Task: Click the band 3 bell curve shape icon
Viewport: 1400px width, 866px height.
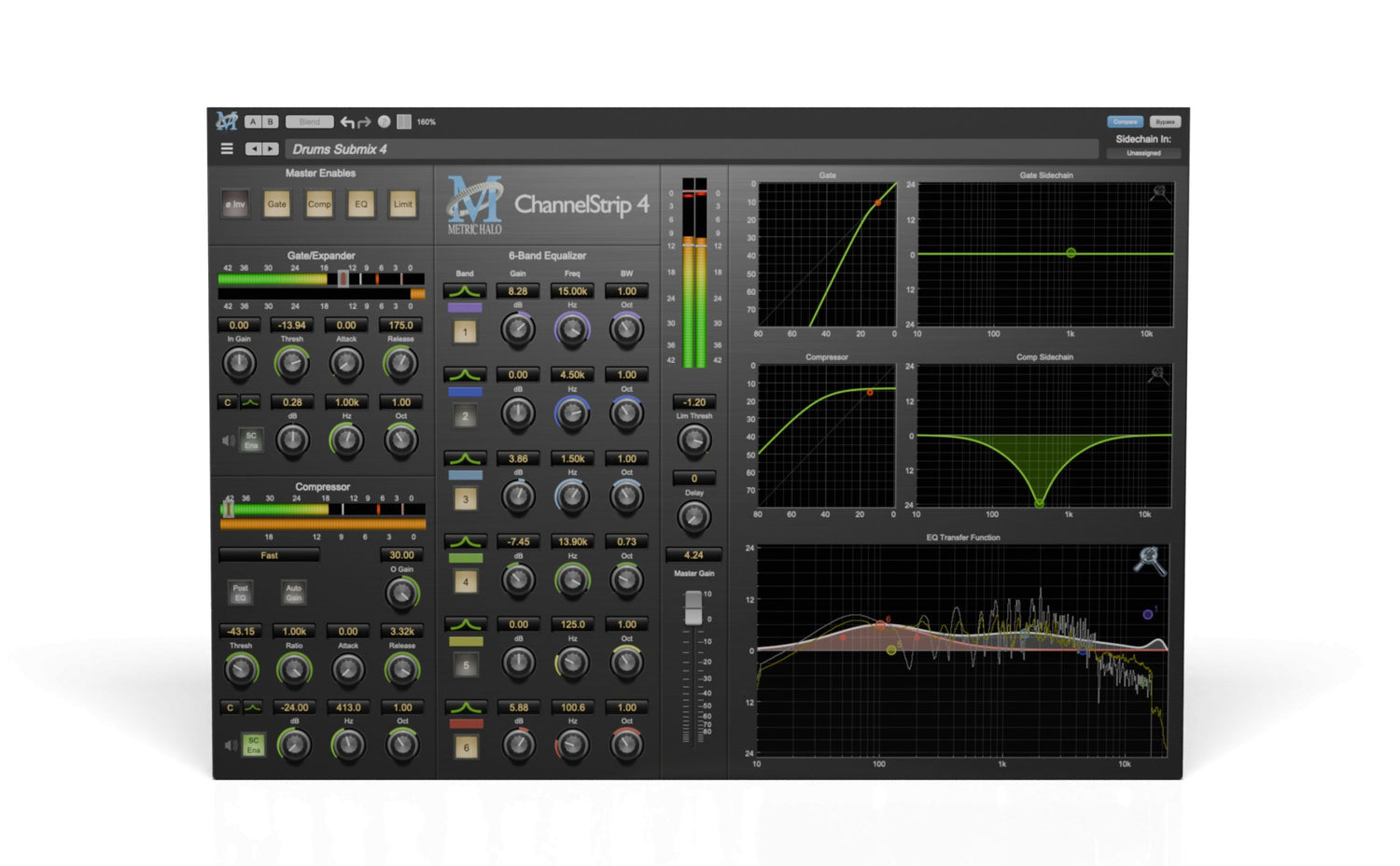Action: pyautogui.click(x=464, y=458)
